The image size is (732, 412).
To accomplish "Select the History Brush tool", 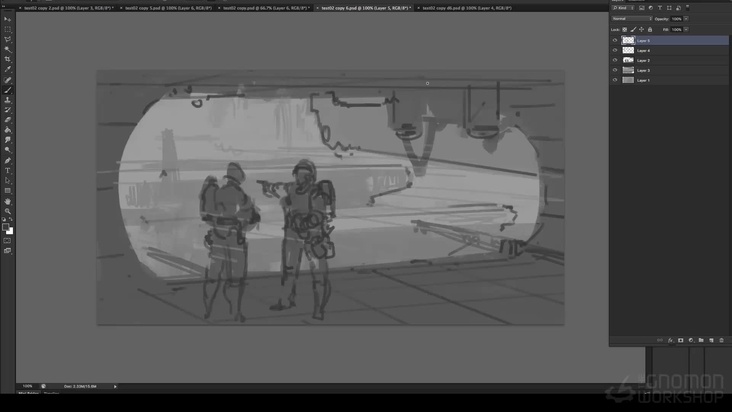I will pos(7,110).
